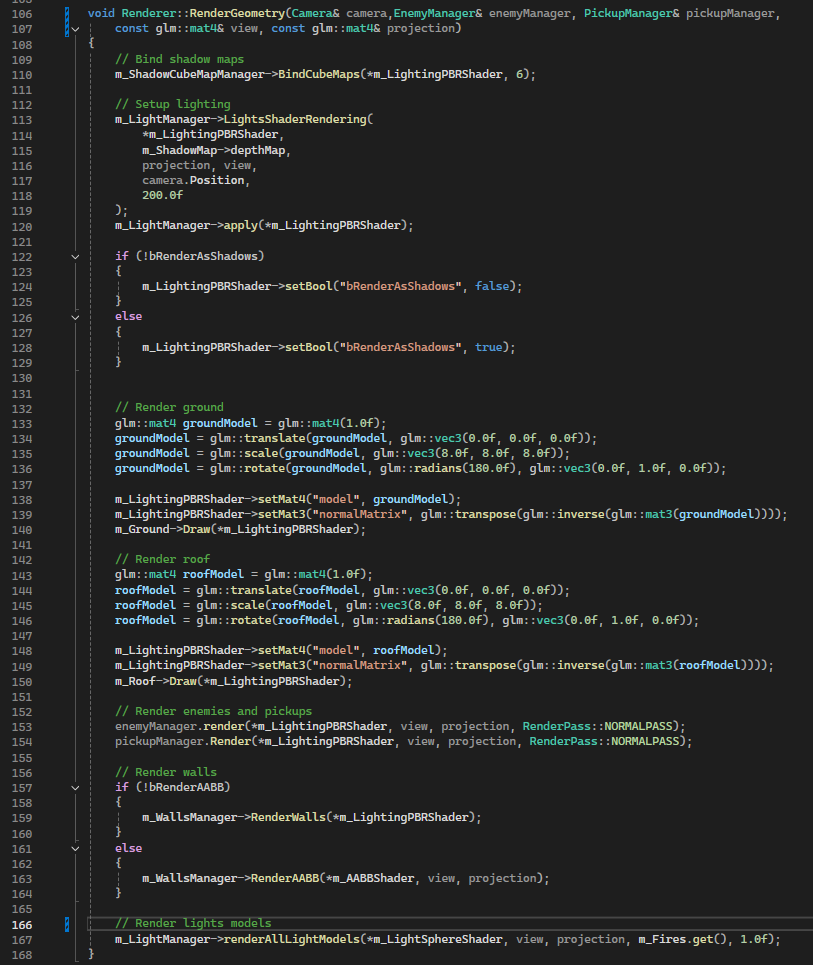Collapse the else block at line 161
813x965 pixels.
pyautogui.click(x=77, y=848)
